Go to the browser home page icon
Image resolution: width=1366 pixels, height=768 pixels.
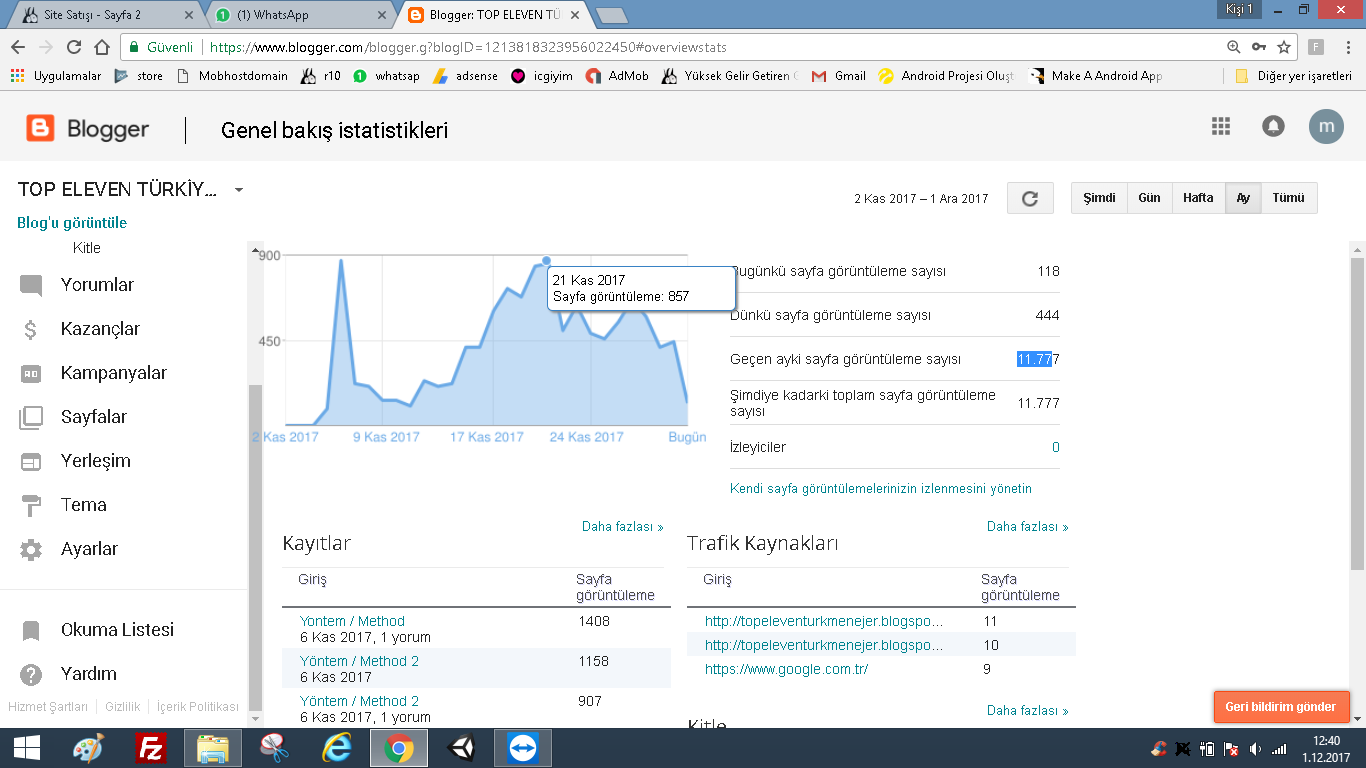101,47
